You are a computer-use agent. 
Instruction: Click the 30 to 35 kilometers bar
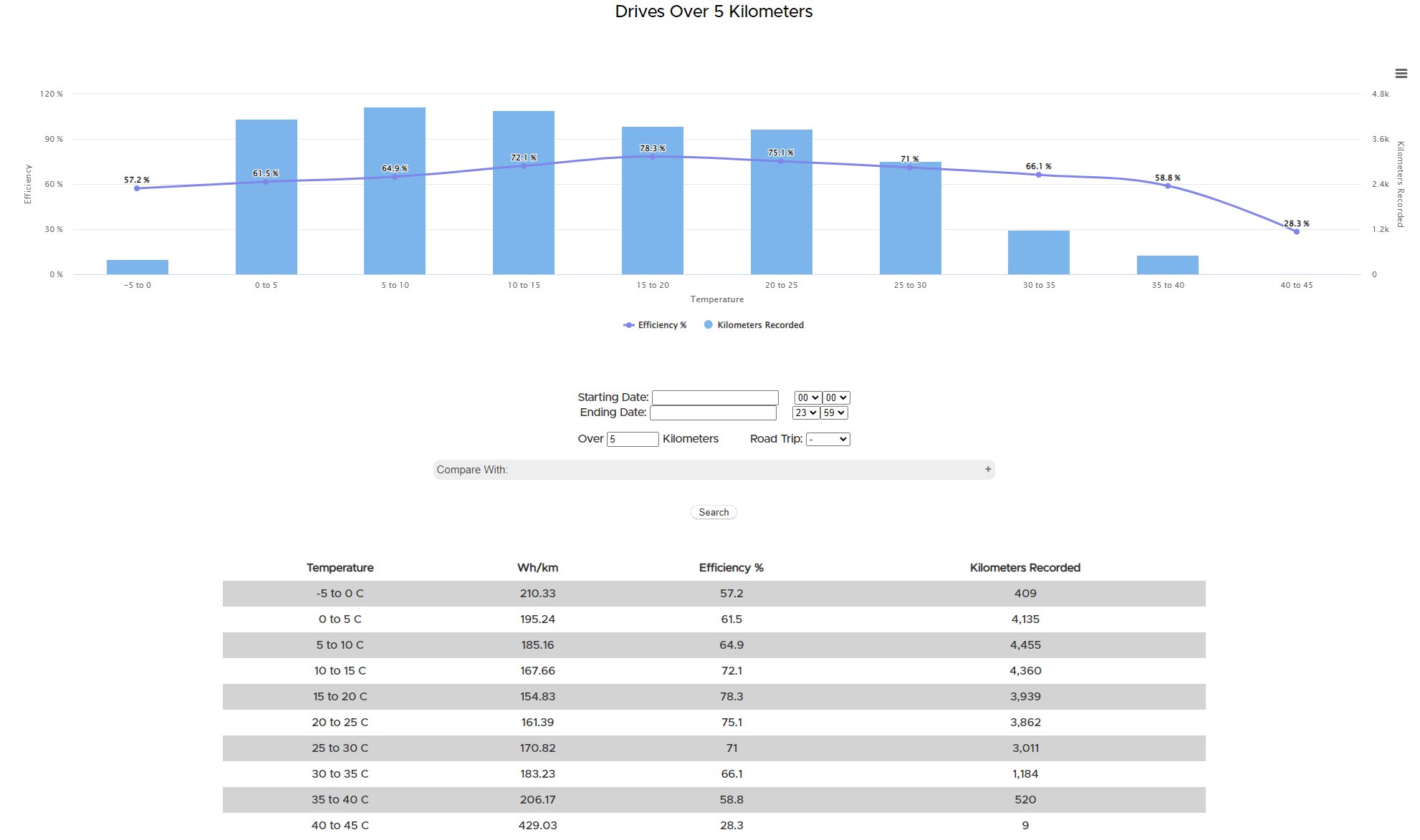click(1038, 252)
